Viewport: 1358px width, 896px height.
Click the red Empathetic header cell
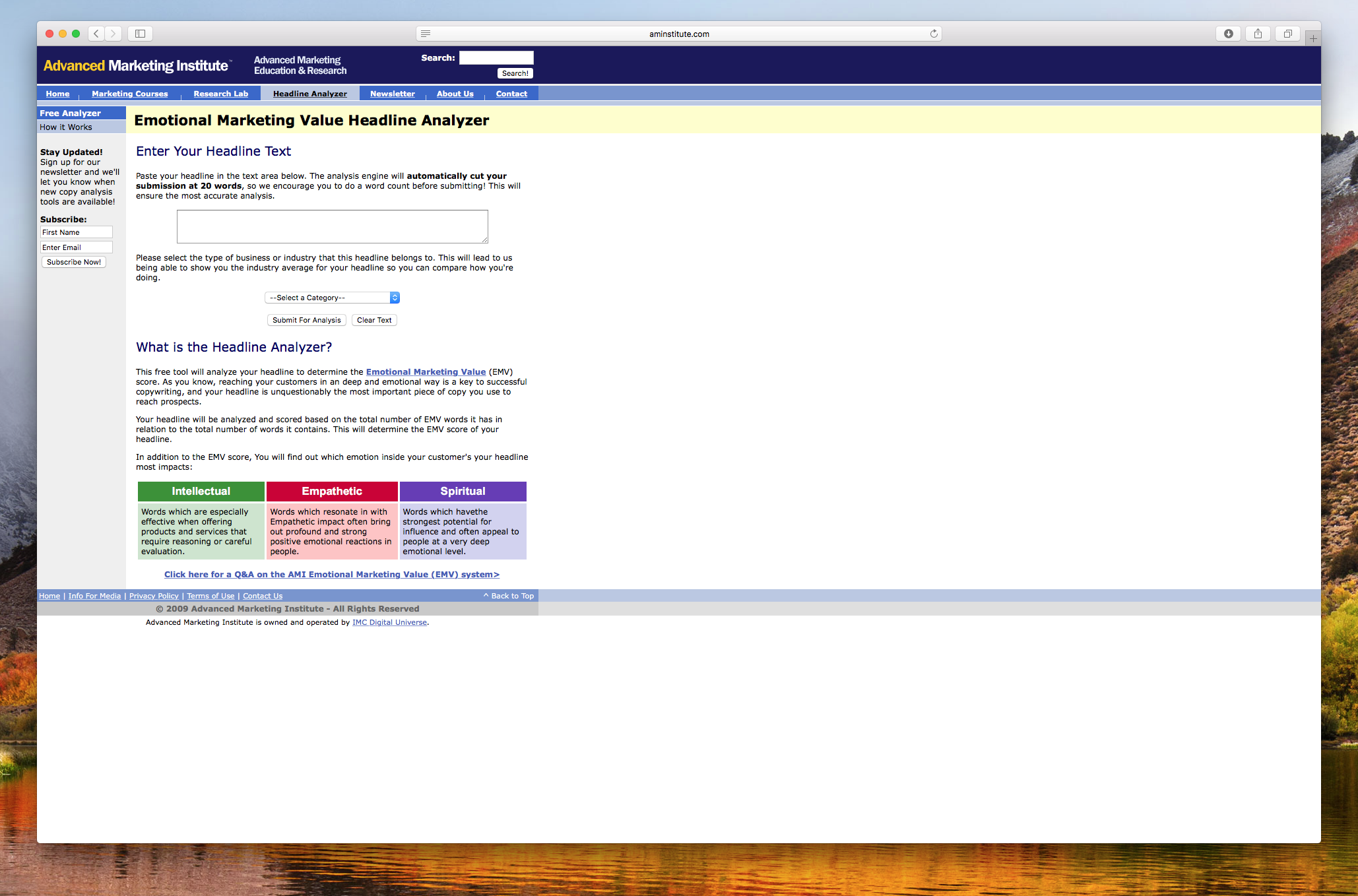point(332,492)
